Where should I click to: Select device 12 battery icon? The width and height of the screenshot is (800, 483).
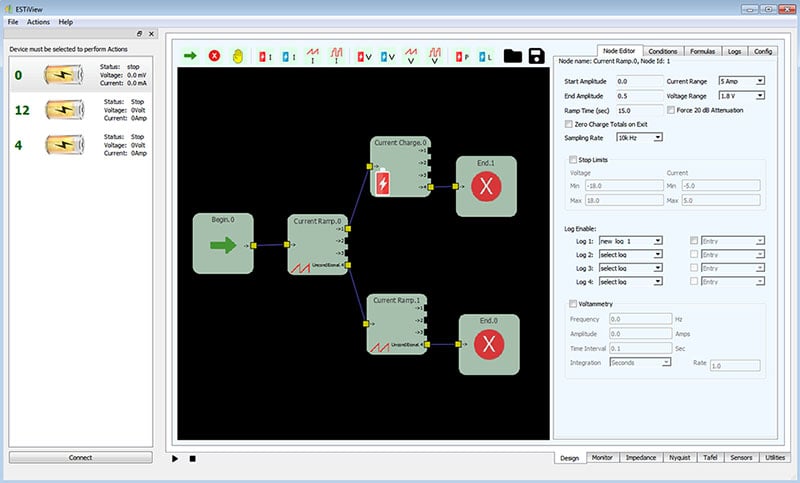(x=64, y=110)
